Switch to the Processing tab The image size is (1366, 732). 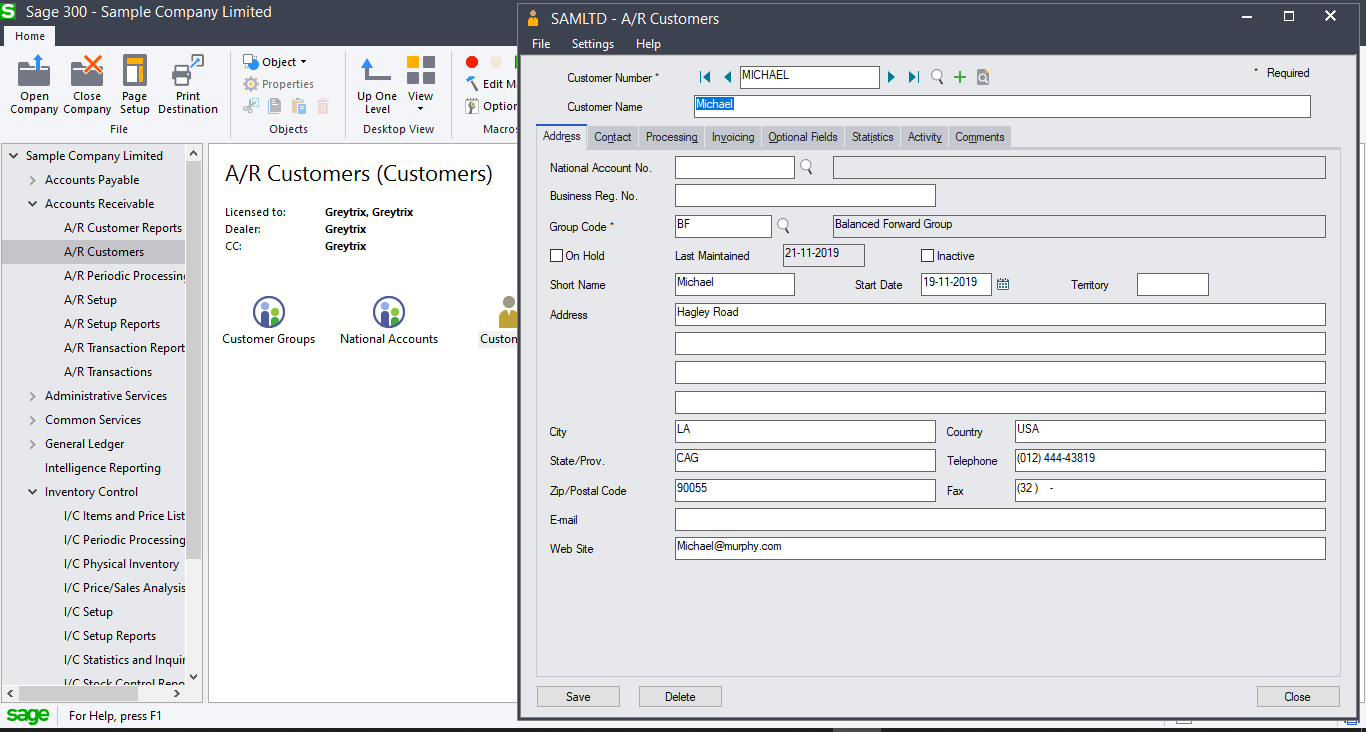point(671,137)
